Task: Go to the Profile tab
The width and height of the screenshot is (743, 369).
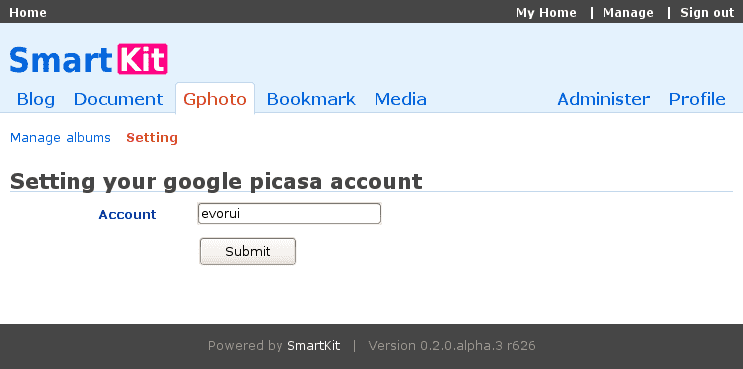Action: 697,99
